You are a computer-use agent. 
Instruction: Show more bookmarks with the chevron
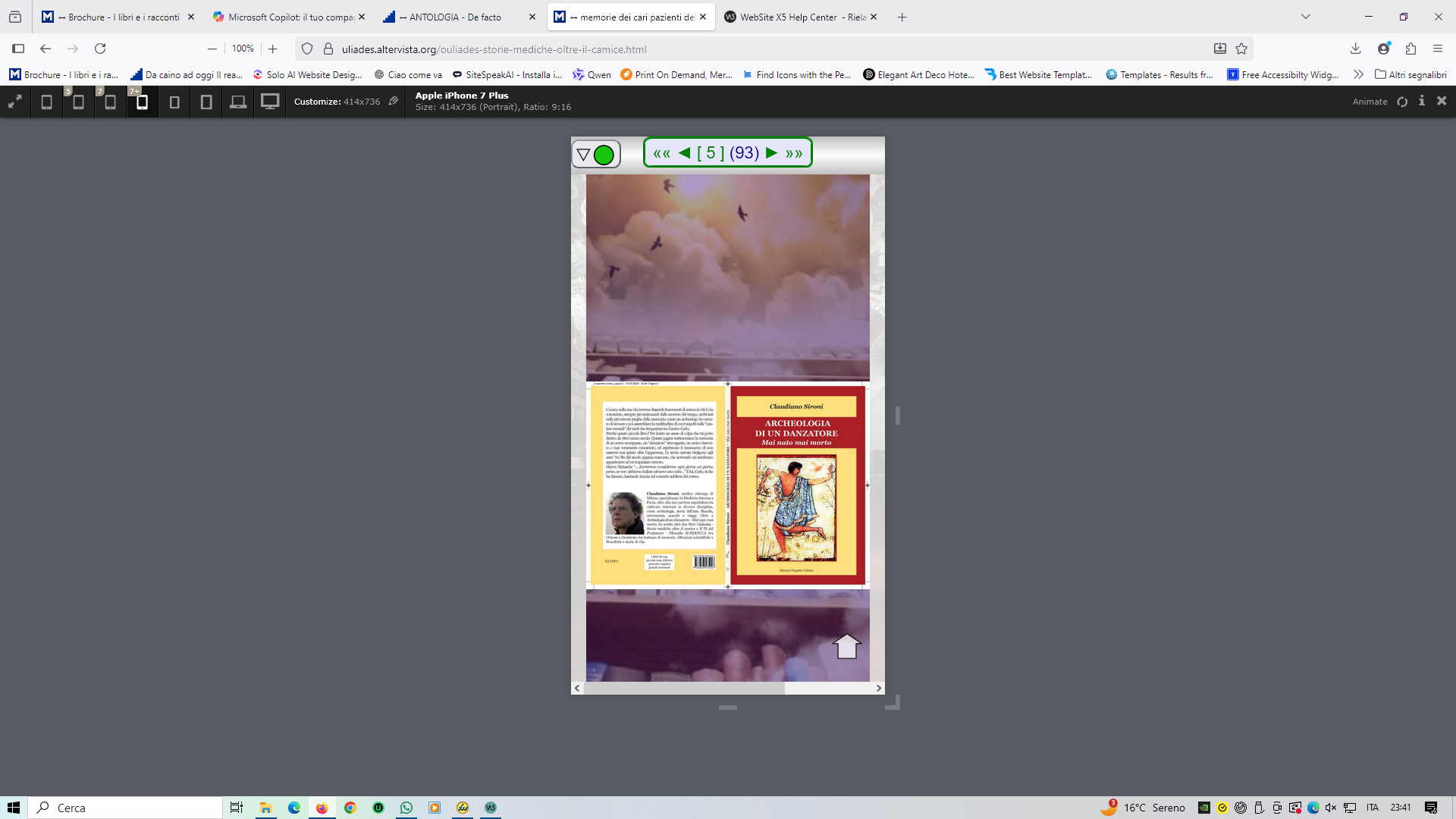(1358, 74)
